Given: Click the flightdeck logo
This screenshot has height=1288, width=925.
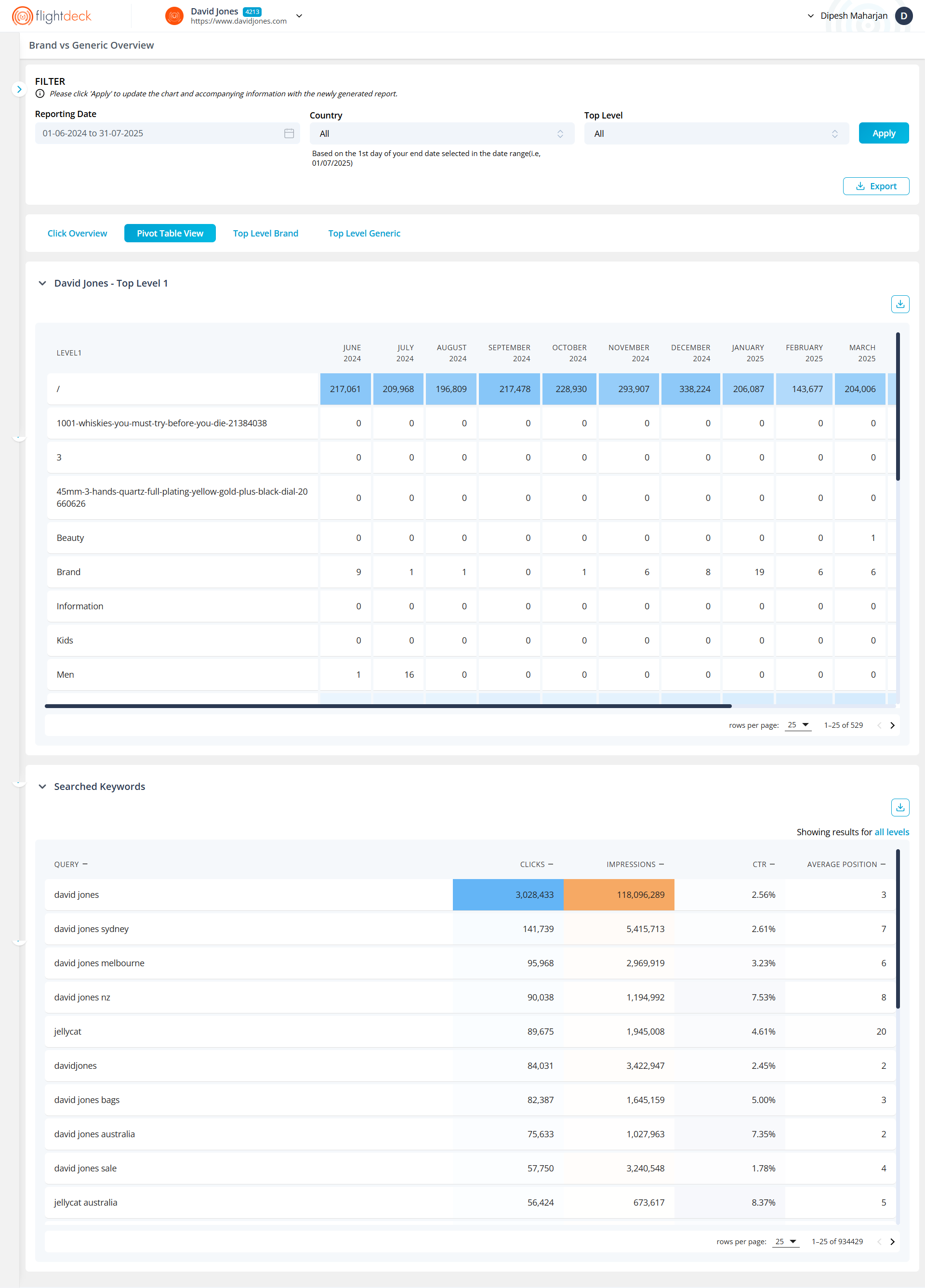Looking at the screenshot, I should click(52, 16).
